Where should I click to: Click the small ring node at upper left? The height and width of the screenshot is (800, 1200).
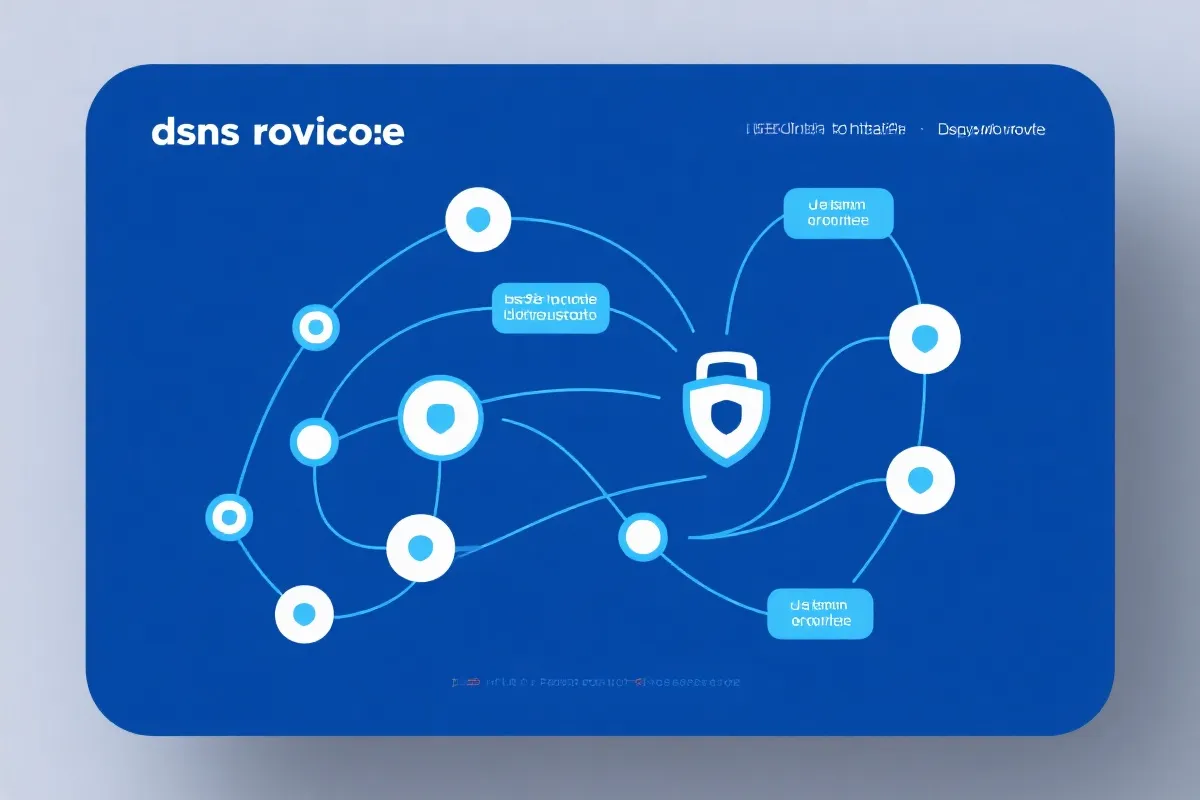tap(316, 327)
